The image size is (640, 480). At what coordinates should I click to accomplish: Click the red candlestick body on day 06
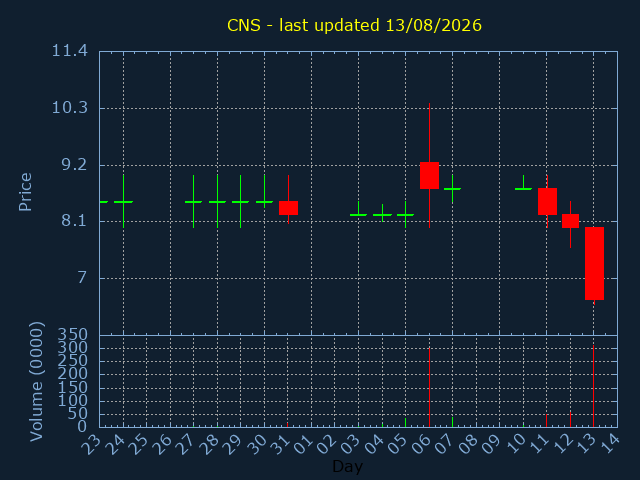(429, 176)
